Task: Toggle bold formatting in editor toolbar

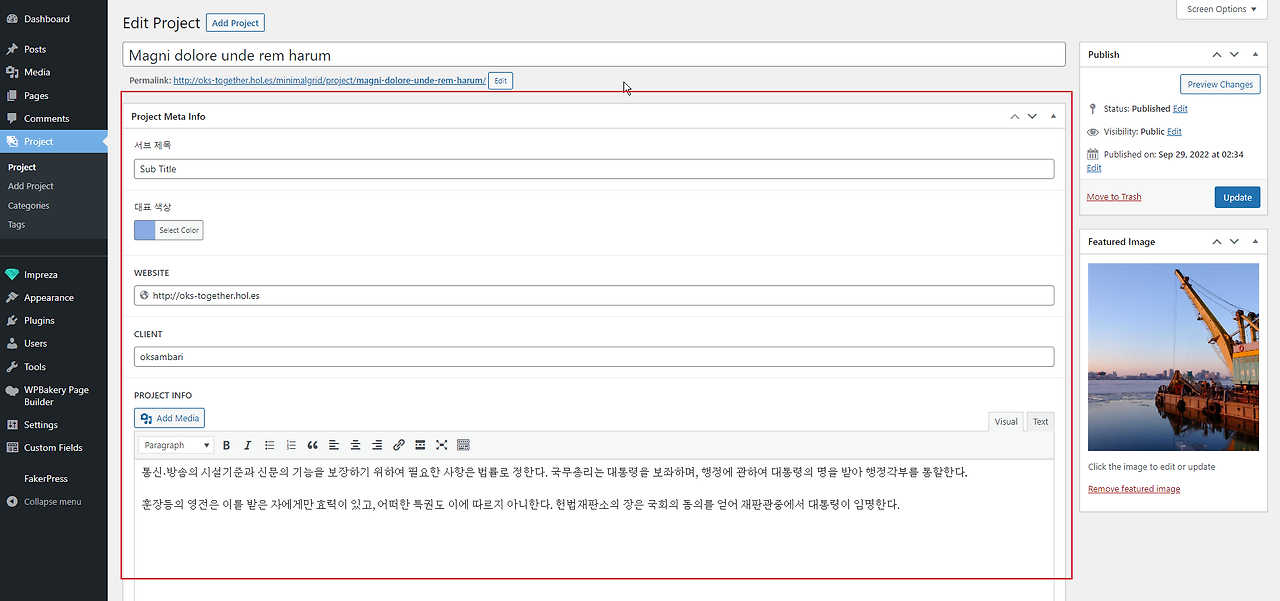Action: tap(226, 445)
